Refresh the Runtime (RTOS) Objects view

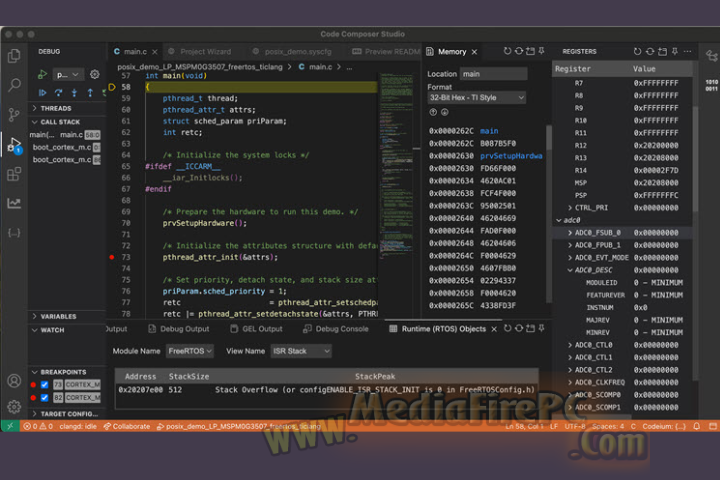click(x=507, y=328)
